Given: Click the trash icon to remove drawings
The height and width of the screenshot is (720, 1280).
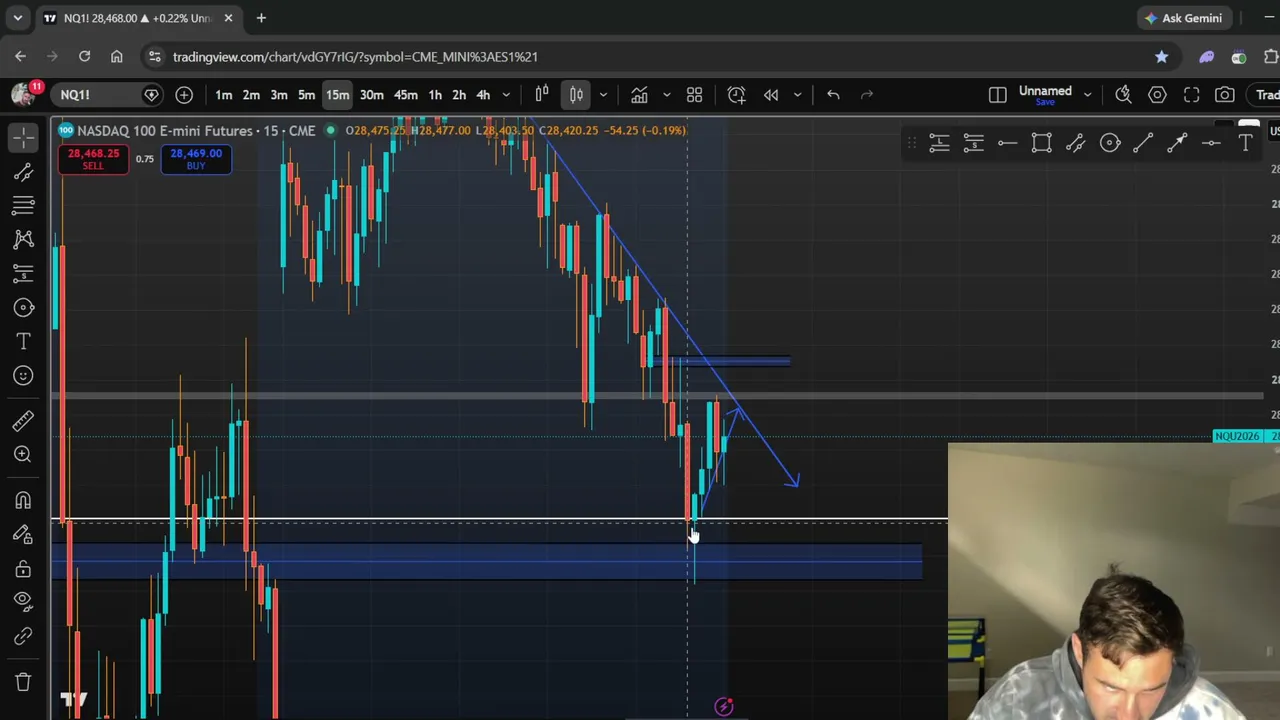Looking at the screenshot, I should (24, 682).
